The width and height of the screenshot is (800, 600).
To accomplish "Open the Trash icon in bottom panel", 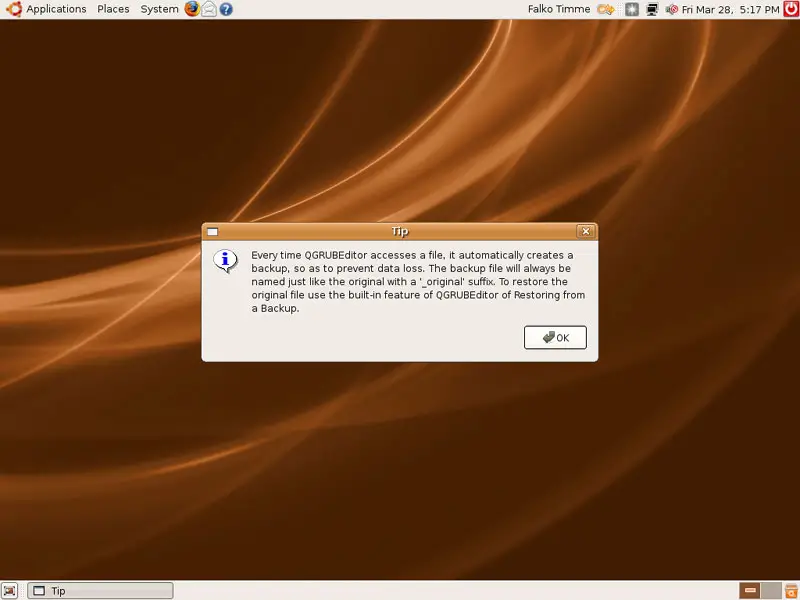I will coord(792,590).
